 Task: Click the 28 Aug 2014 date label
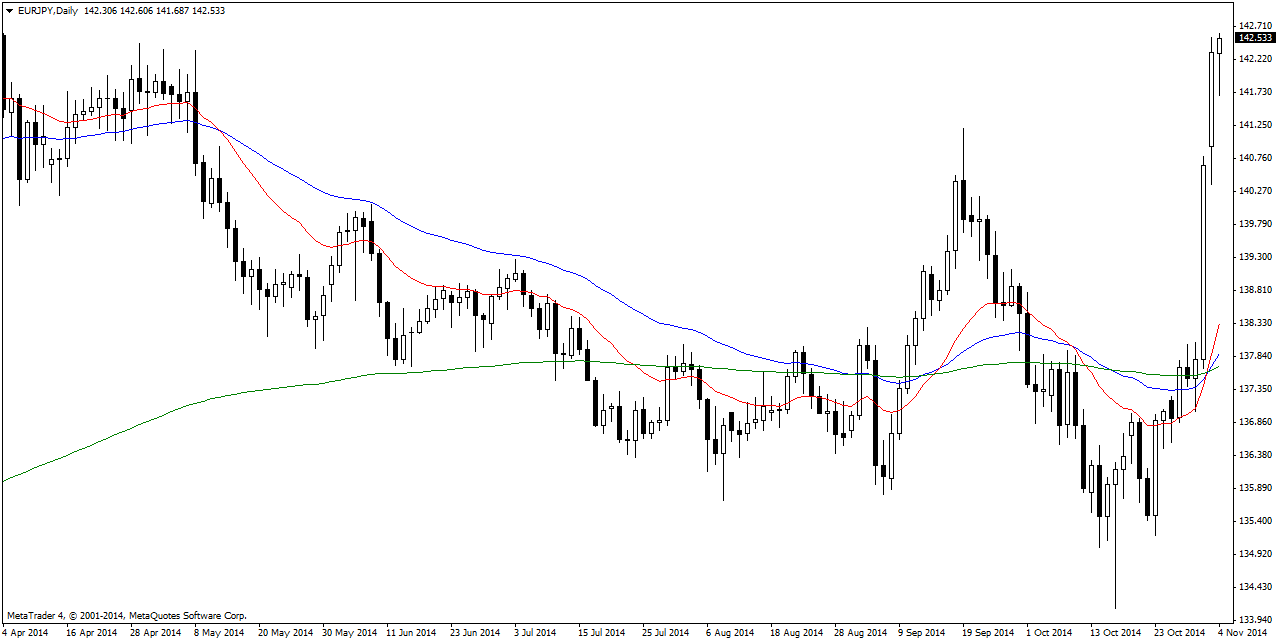(861, 632)
